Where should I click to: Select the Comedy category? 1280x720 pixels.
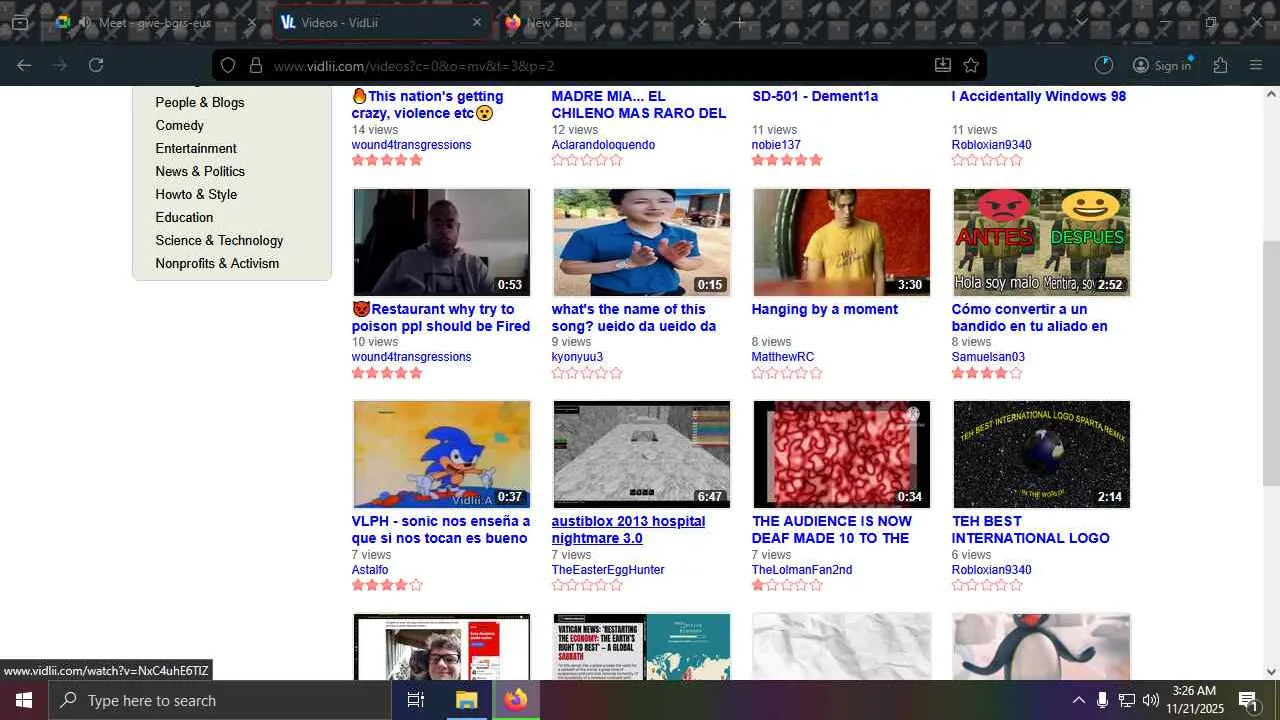[x=180, y=125]
